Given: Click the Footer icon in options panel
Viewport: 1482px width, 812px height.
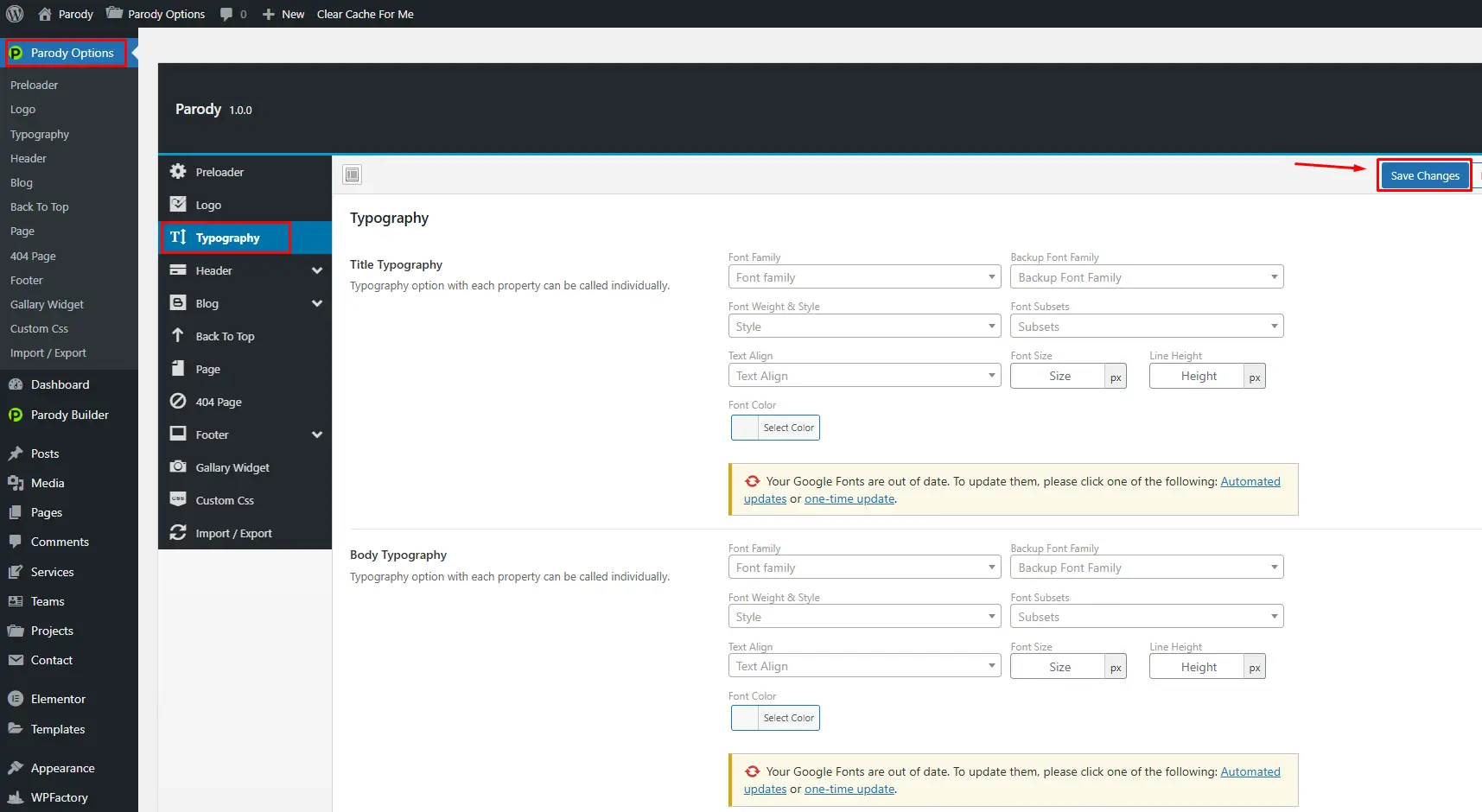Looking at the screenshot, I should click(x=178, y=434).
